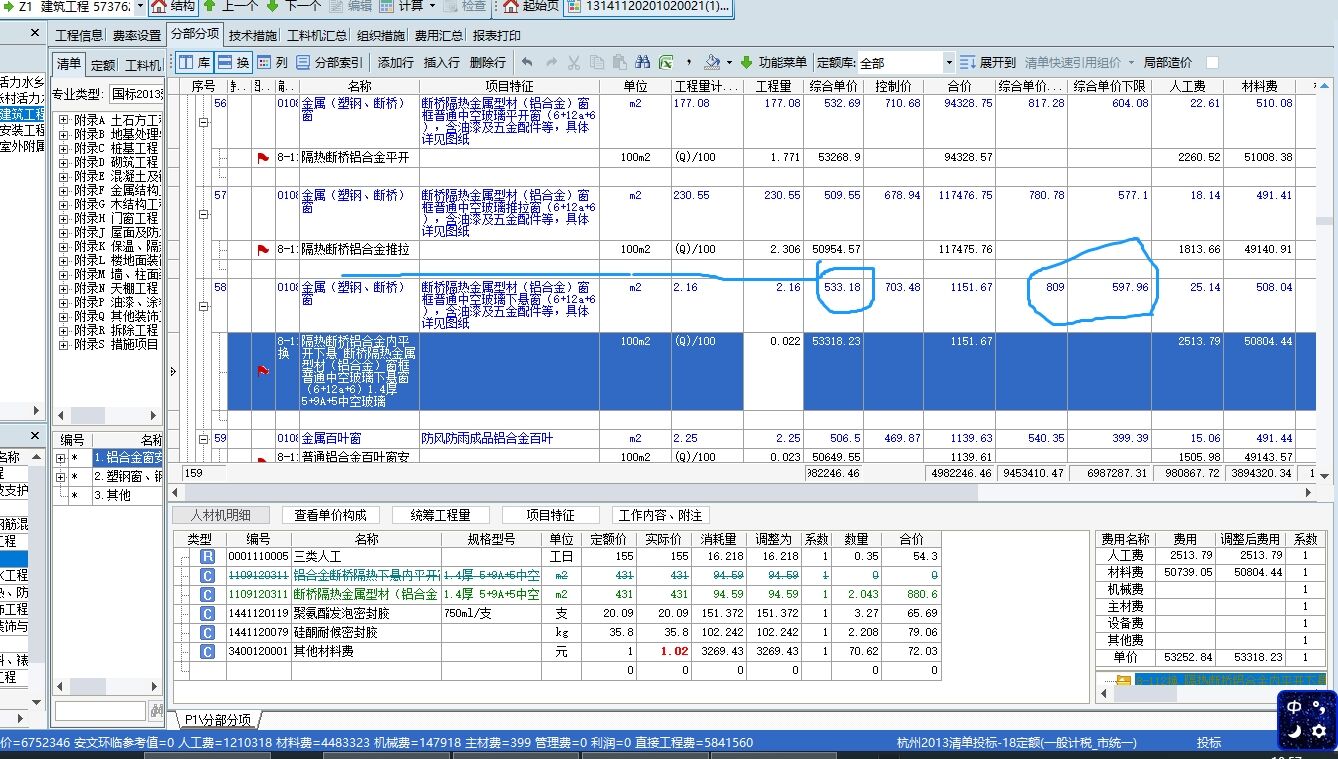Screen dimensions: 1338x759
Task: Open the 功能菜单 green arrow menu
Action: click(x=774, y=62)
